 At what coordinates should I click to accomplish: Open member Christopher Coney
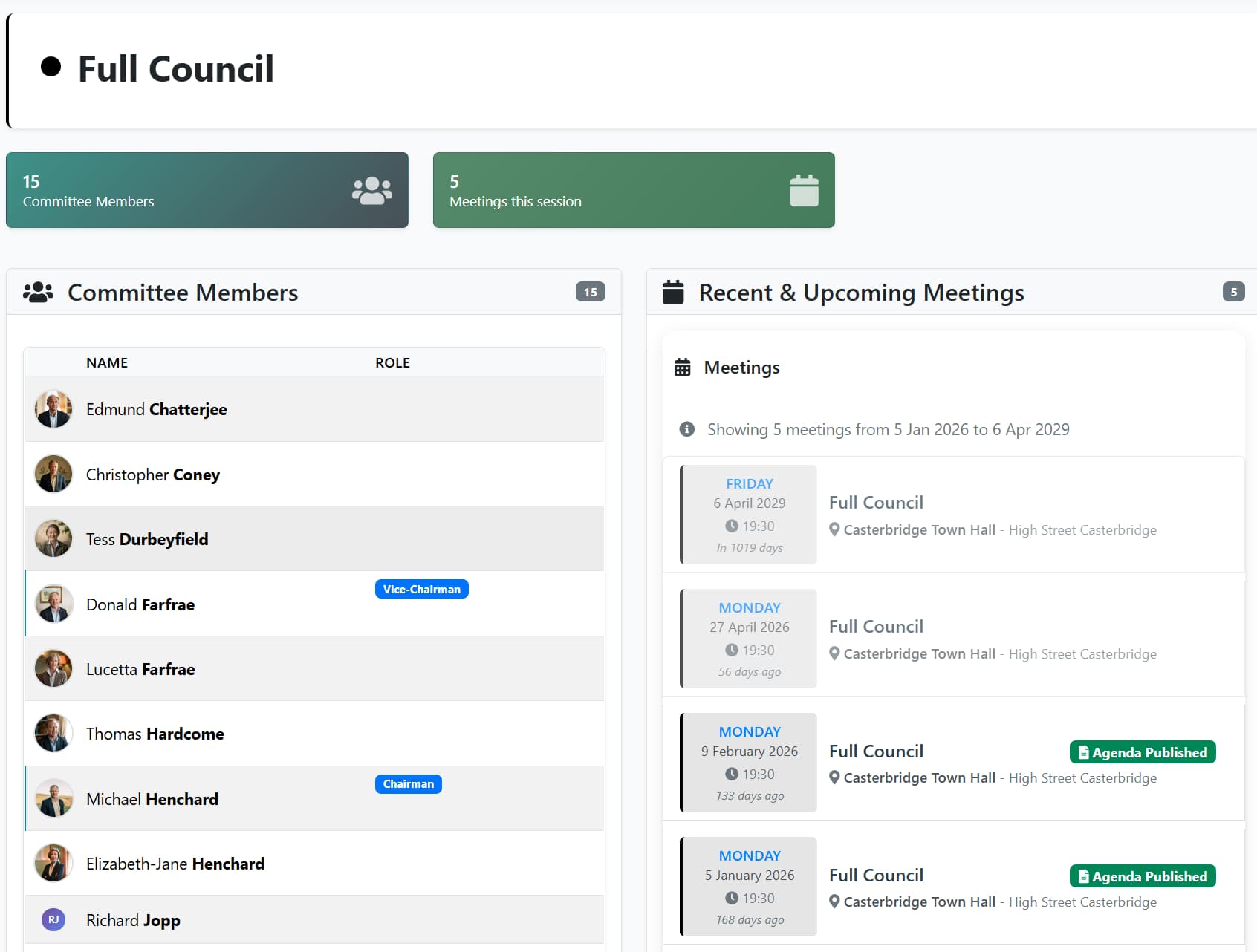point(153,475)
